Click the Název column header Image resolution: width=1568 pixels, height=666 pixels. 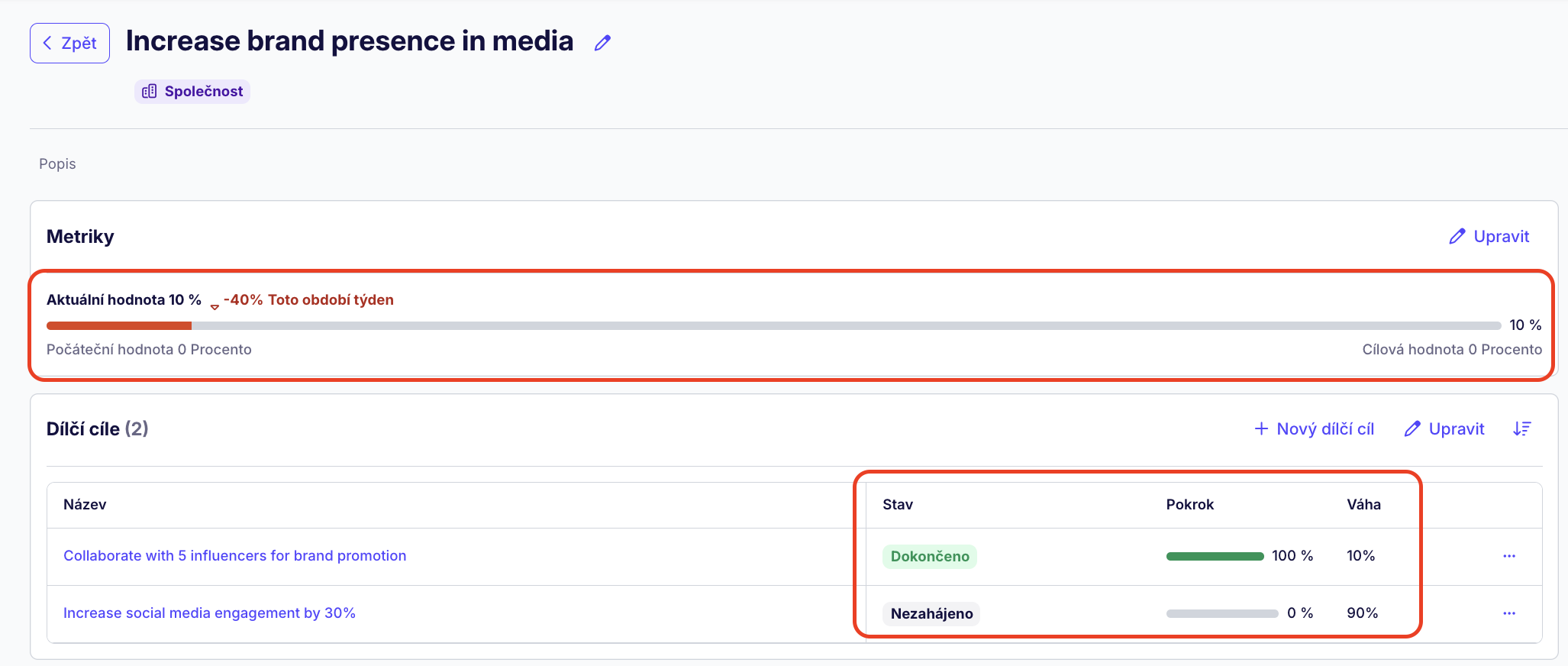tap(85, 504)
